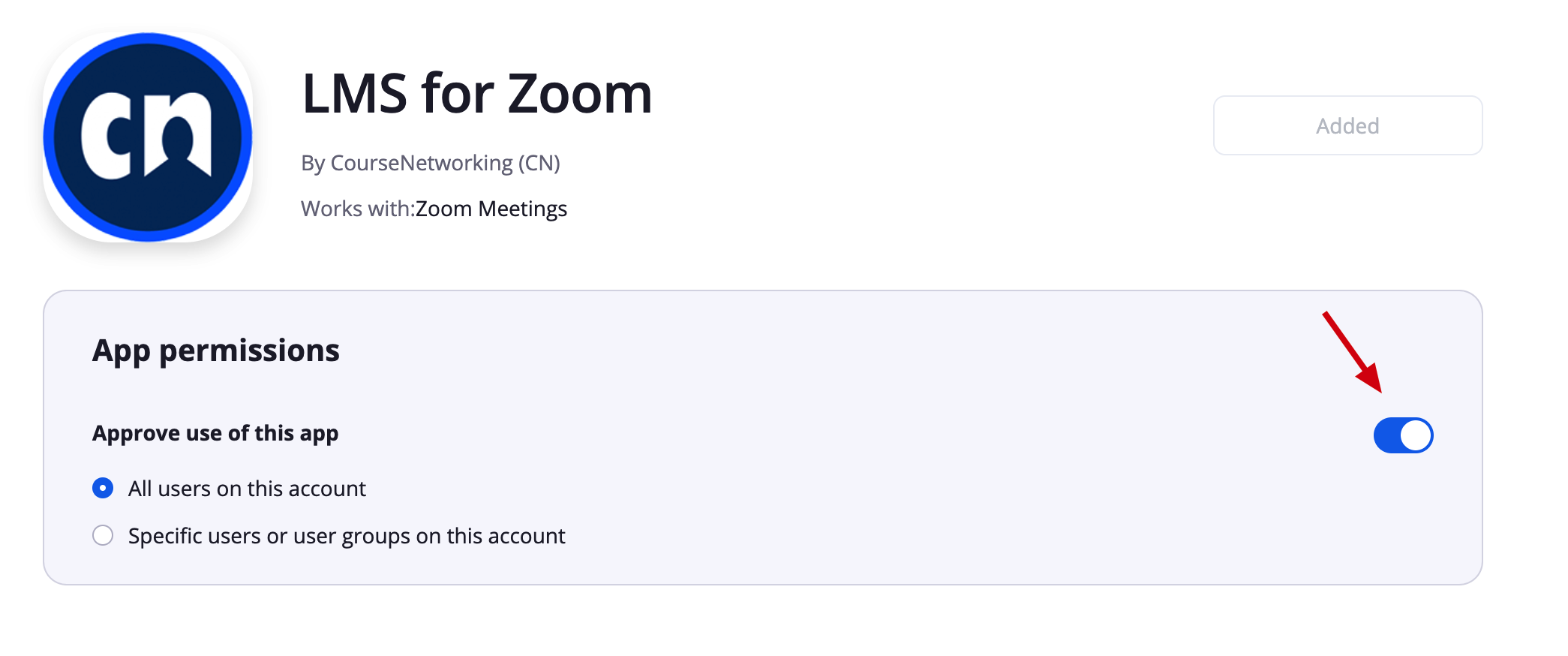The width and height of the screenshot is (1568, 656).
Task: Click the App permissions heading
Action: coord(216,351)
